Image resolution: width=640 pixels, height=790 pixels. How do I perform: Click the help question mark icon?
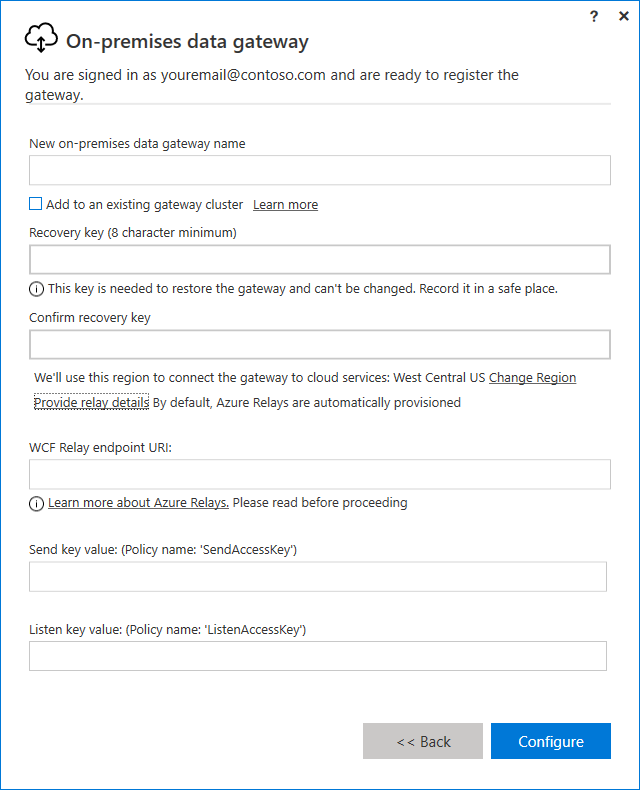(x=594, y=16)
